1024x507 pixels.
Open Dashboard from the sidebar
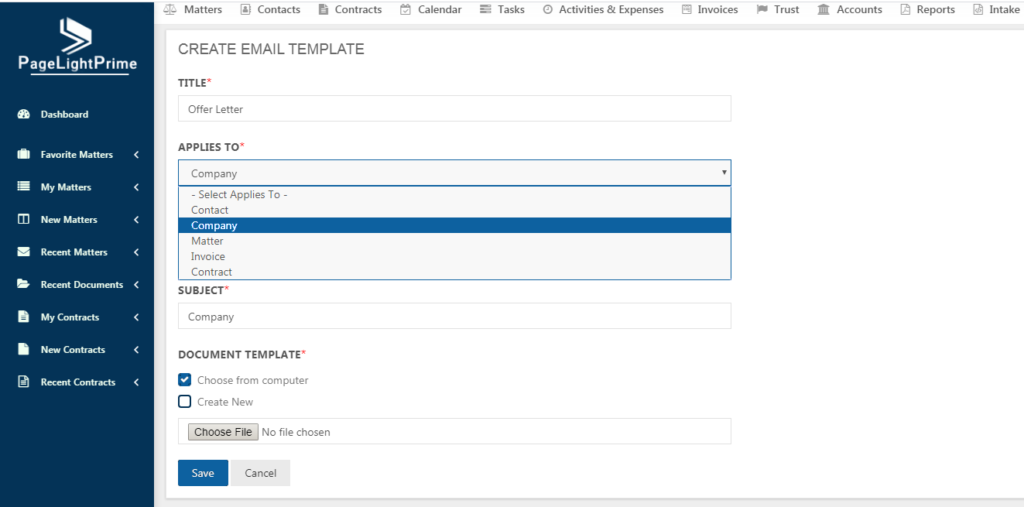coord(65,114)
